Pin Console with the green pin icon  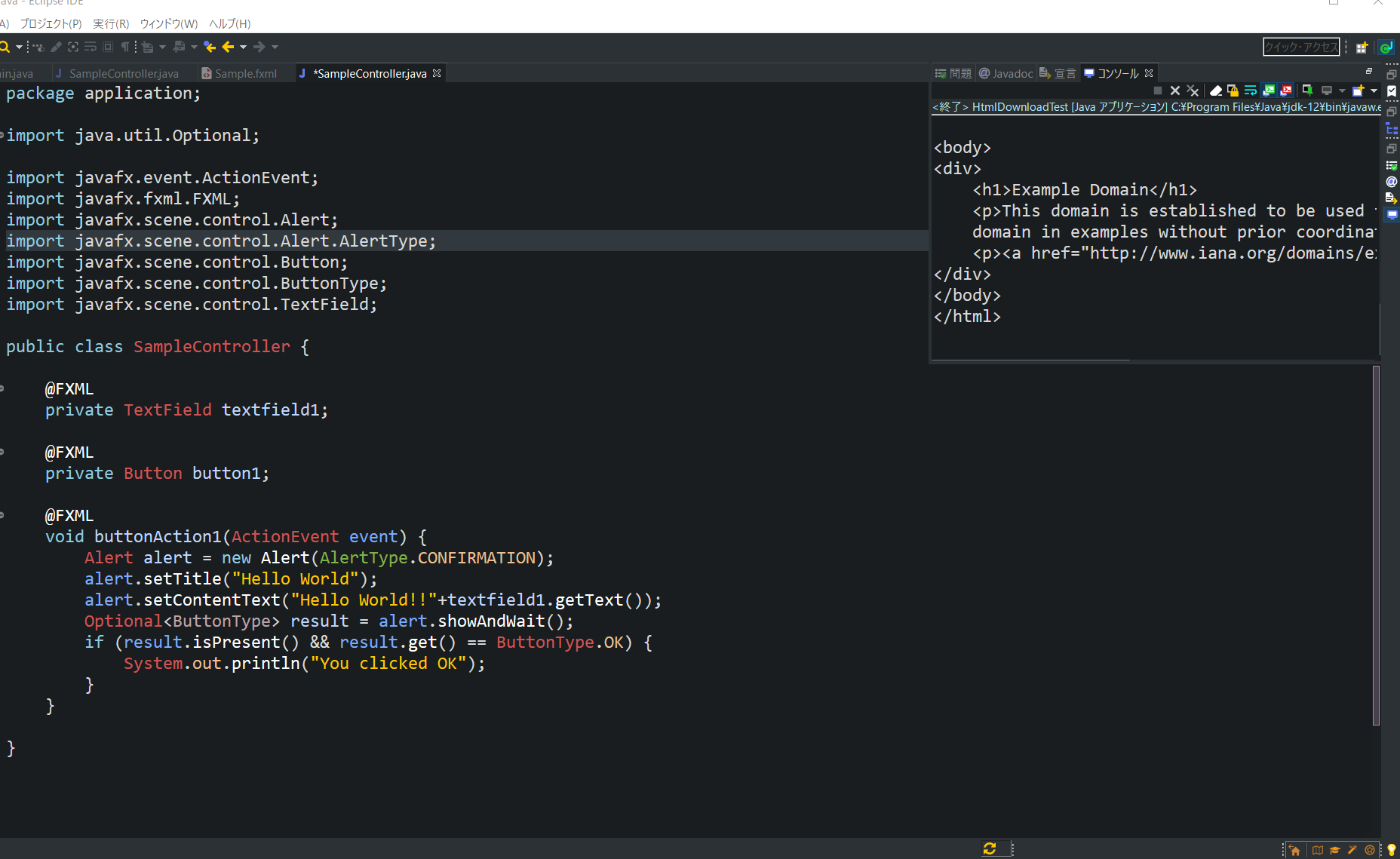click(x=1308, y=91)
